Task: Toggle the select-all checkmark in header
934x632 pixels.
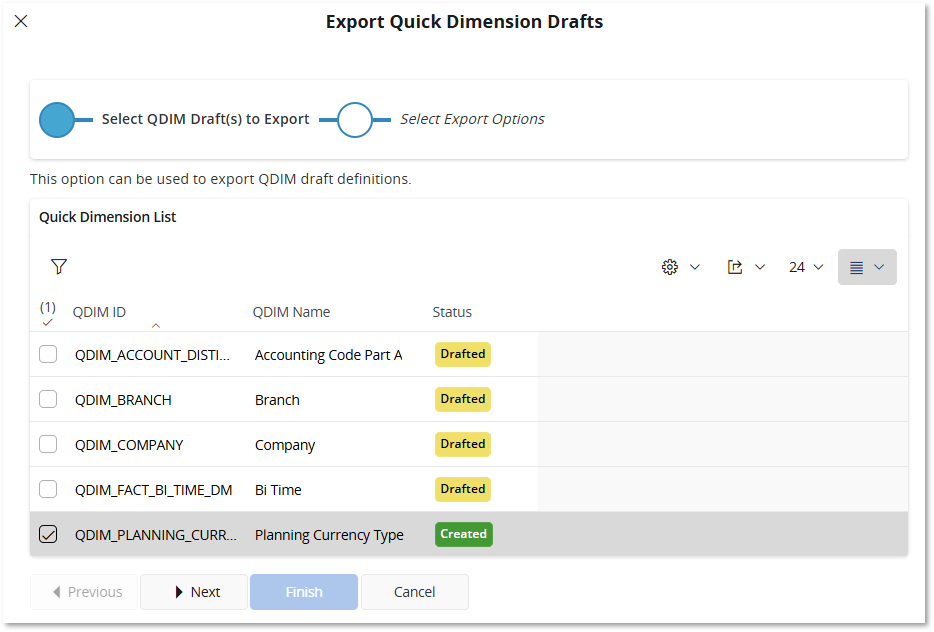Action: pos(48,322)
